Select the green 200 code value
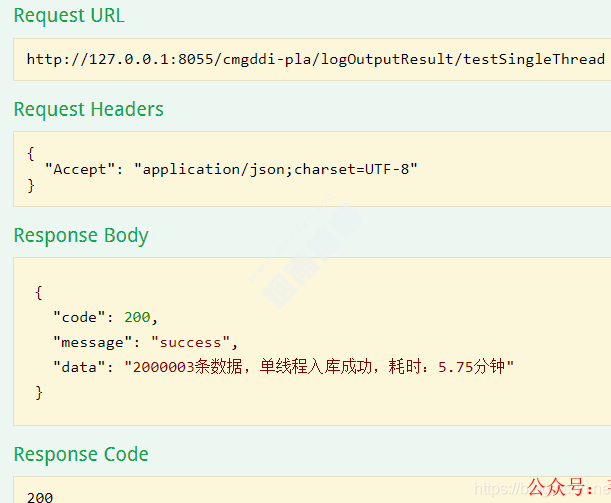 pyautogui.click(x=137, y=318)
